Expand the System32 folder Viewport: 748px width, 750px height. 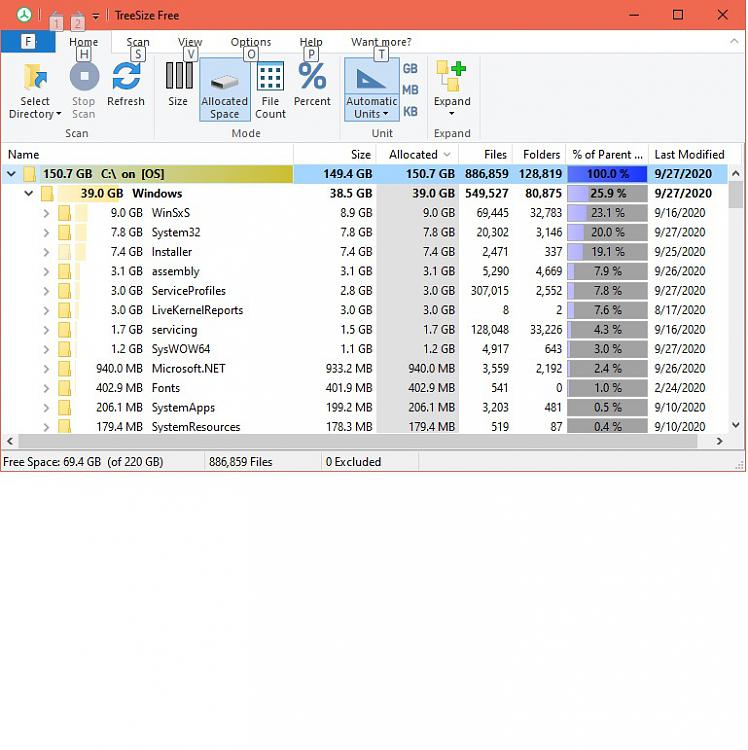46,233
